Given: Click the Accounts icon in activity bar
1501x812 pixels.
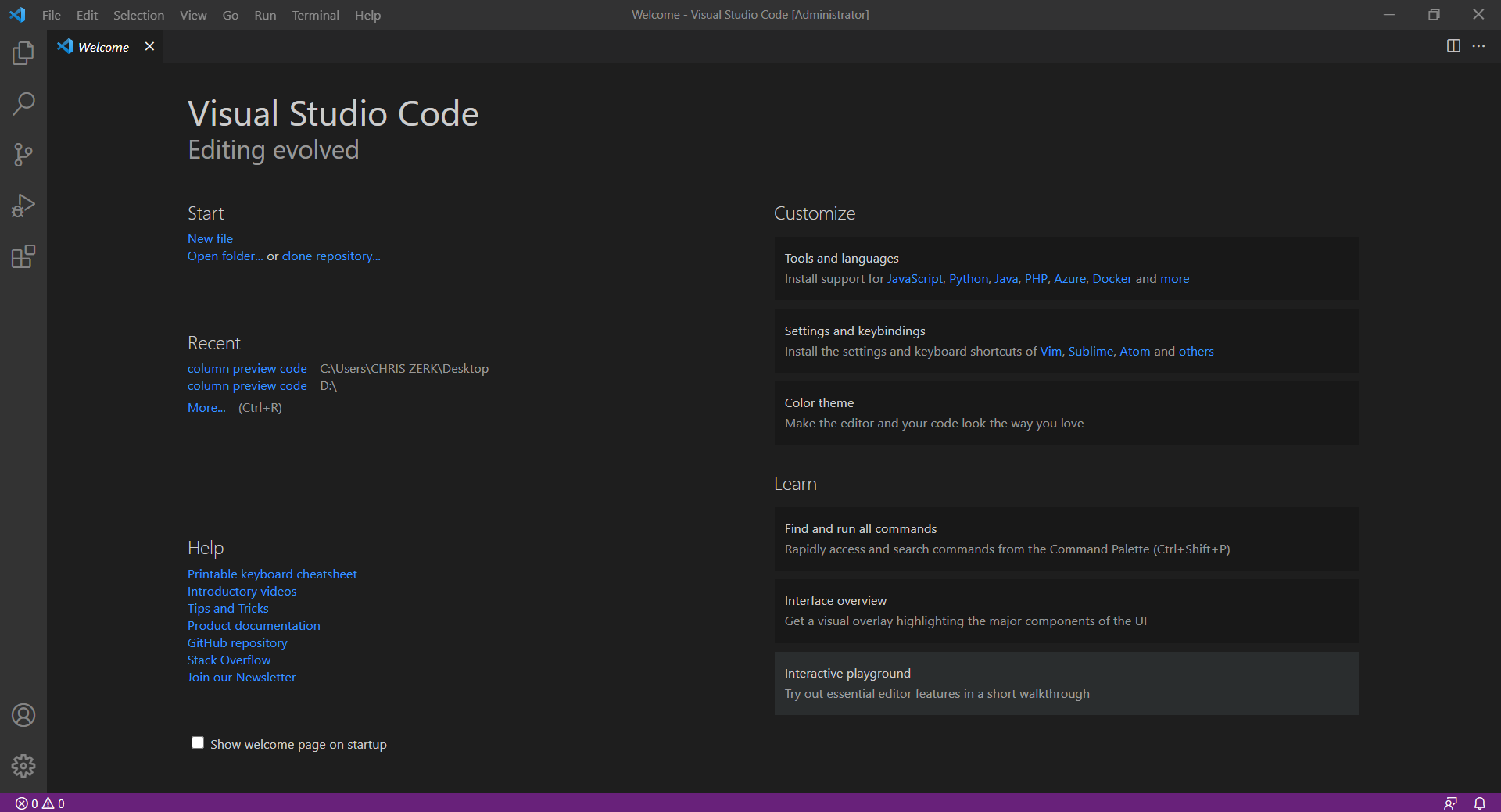Looking at the screenshot, I should [23, 715].
